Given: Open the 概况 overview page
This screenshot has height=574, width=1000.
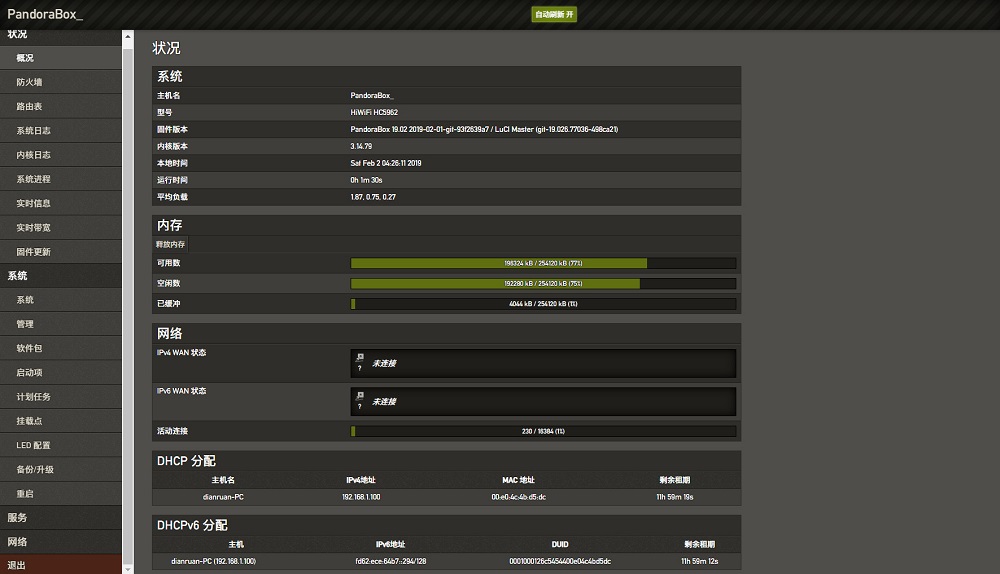Looking at the screenshot, I should (61, 57).
